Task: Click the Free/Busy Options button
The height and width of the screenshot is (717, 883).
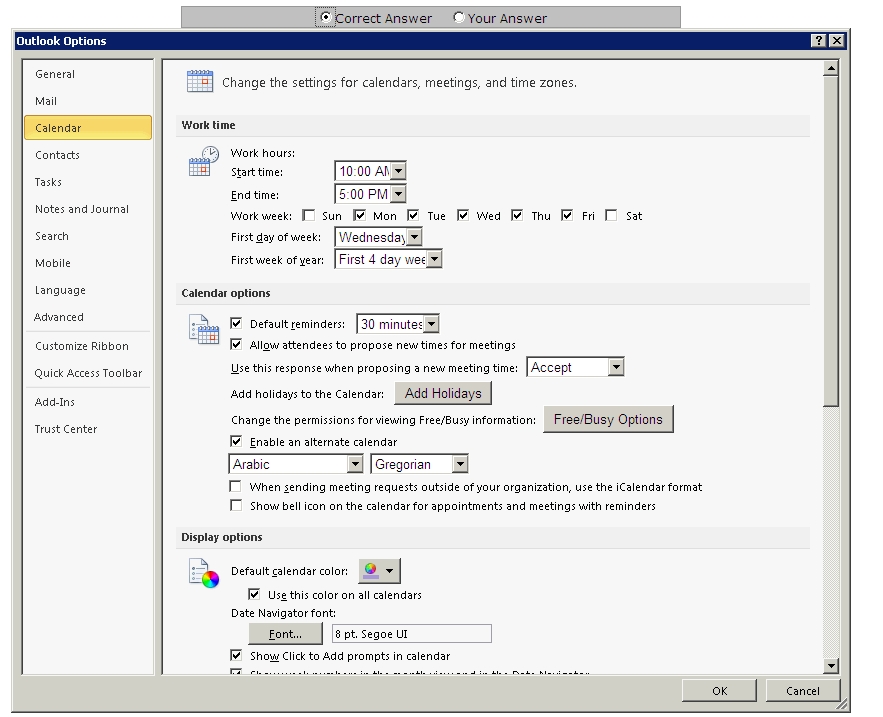Action: coord(608,419)
